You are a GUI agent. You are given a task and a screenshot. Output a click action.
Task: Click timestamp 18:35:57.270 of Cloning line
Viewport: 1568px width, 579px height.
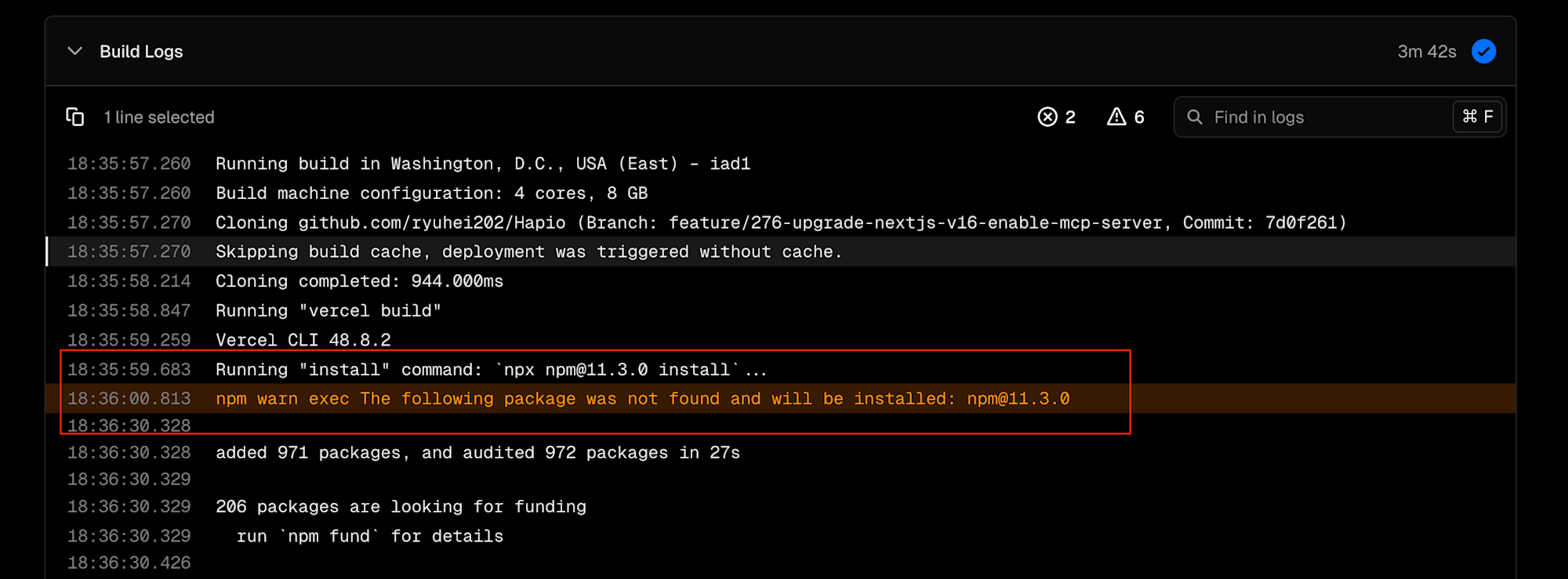click(x=129, y=223)
